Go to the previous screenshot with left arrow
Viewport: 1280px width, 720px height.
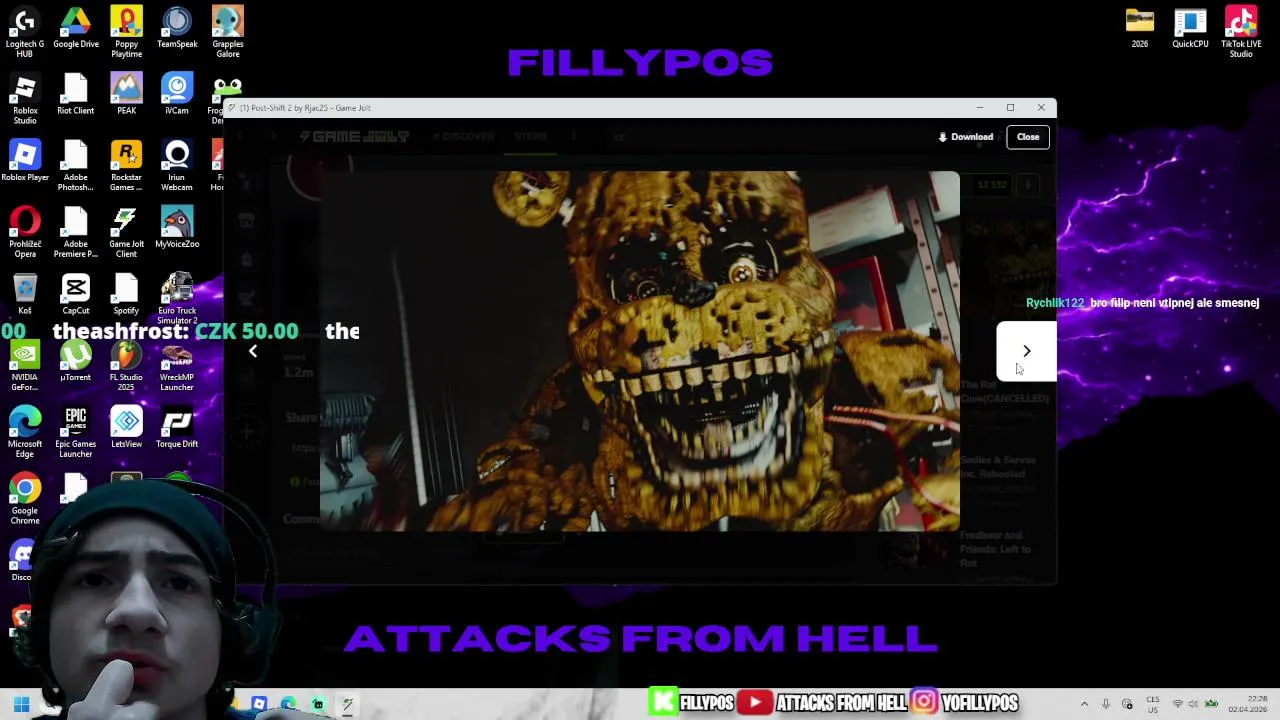click(x=253, y=351)
